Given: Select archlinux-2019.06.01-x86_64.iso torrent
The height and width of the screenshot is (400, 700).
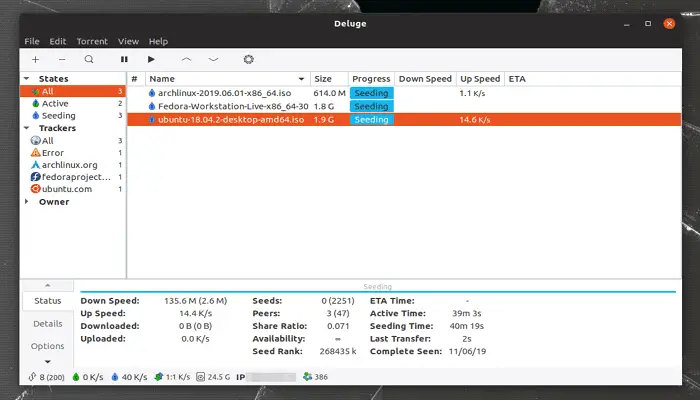Looking at the screenshot, I should 404,93.
